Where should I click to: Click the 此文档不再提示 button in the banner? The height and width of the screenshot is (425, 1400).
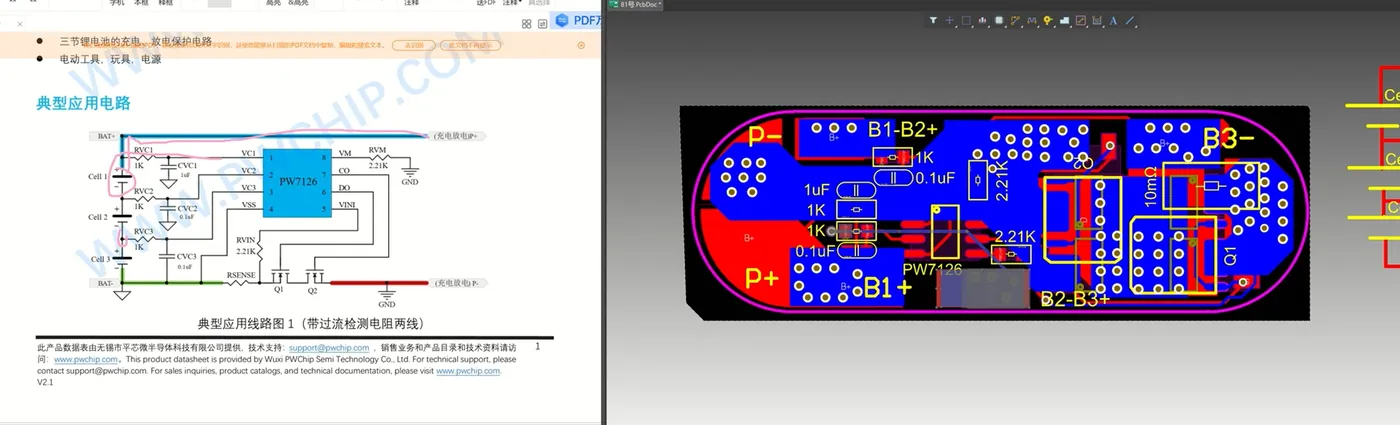(x=471, y=45)
